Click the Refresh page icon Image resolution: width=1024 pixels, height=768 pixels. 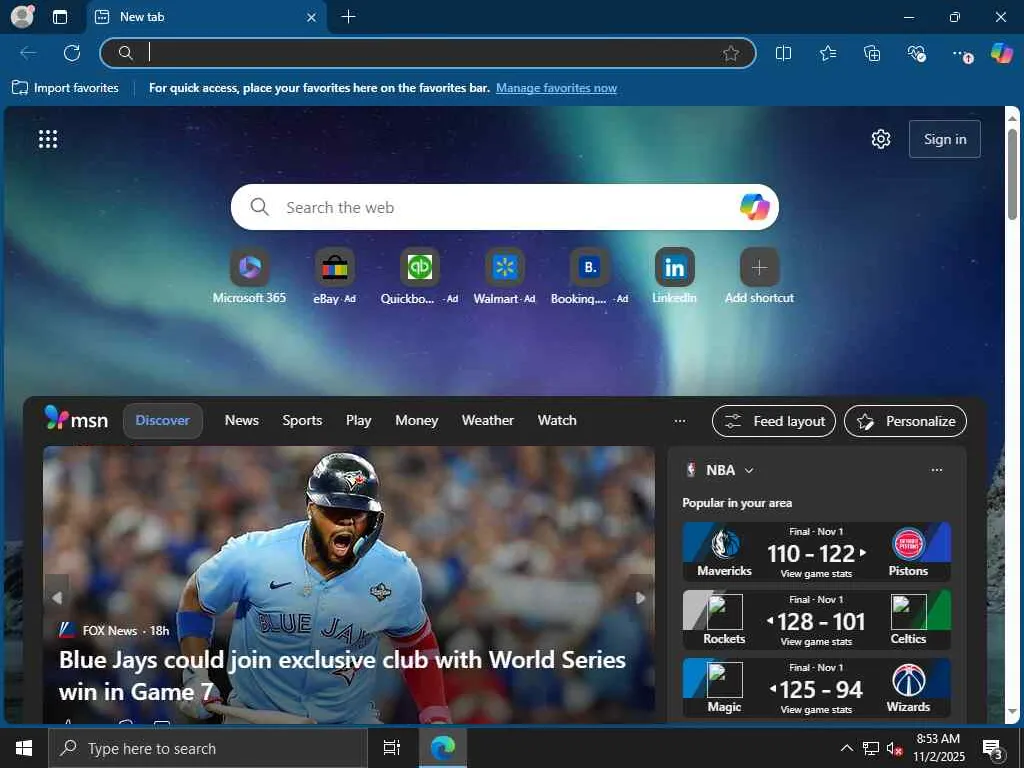(72, 53)
